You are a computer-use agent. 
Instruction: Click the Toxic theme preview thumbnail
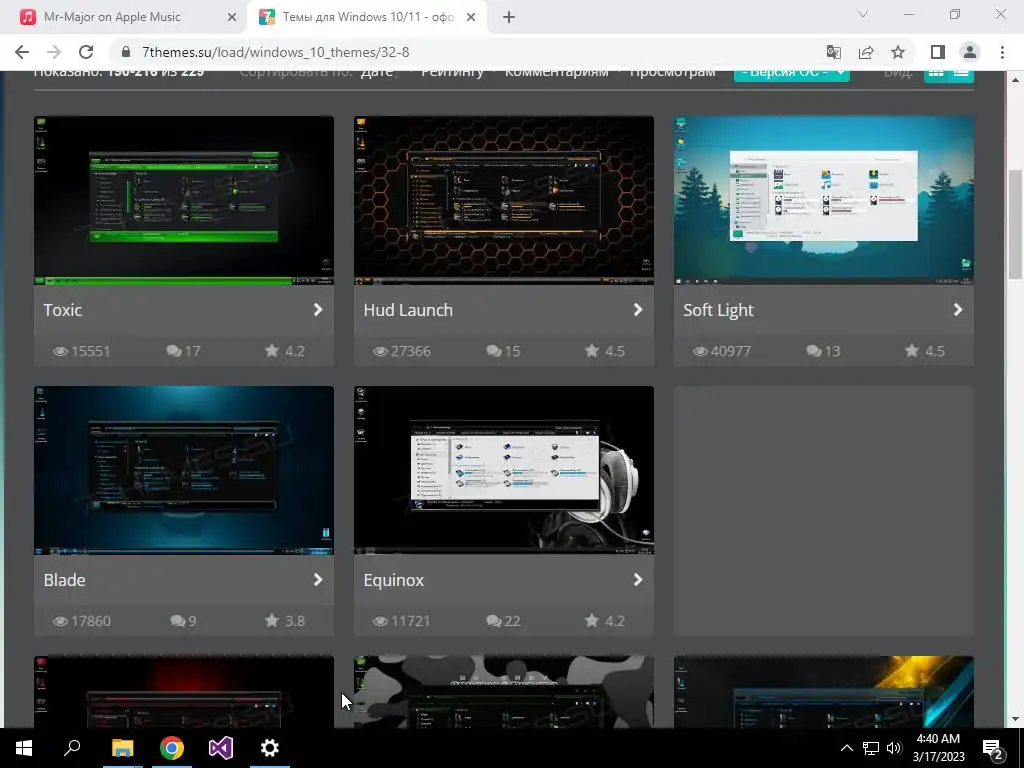pyautogui.click(x=184, y=200)
